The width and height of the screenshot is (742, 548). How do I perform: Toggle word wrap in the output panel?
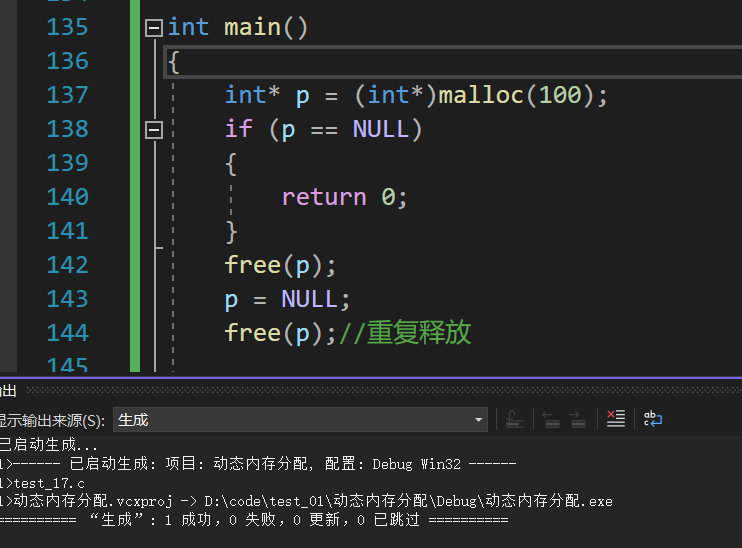[x=653, y=419]
